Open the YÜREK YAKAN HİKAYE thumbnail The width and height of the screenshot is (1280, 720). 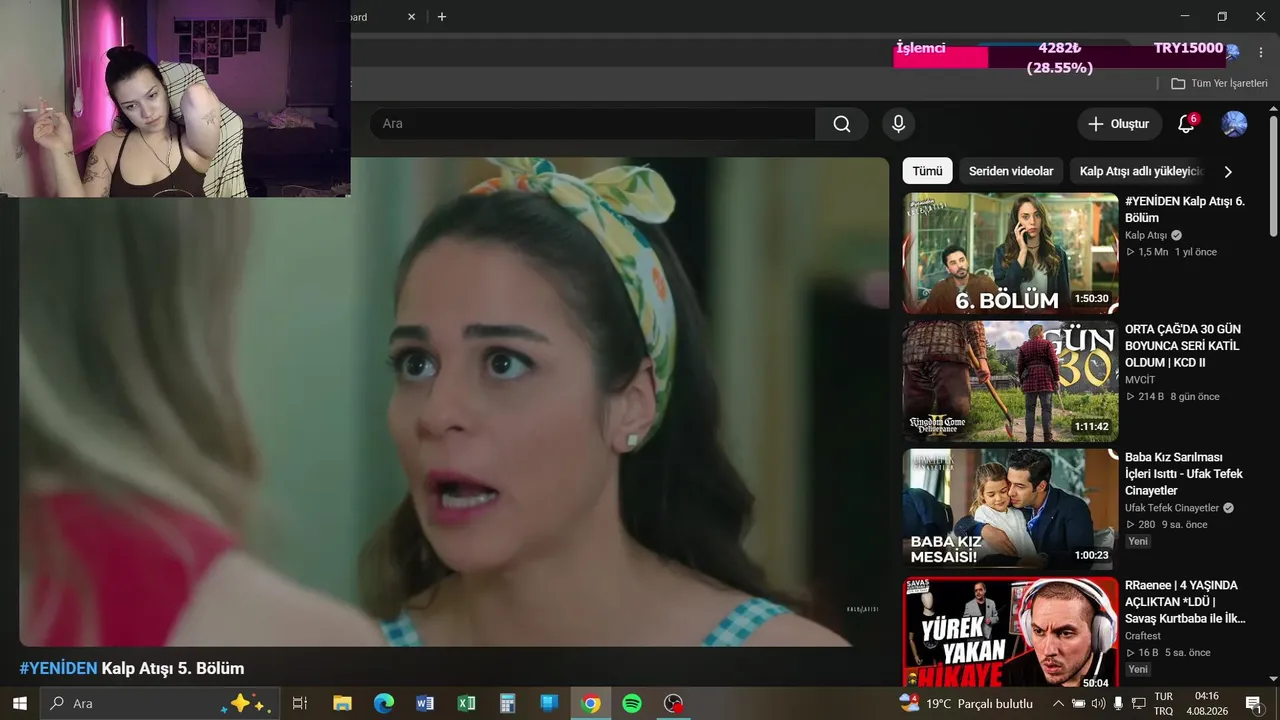click(1010, 632)
